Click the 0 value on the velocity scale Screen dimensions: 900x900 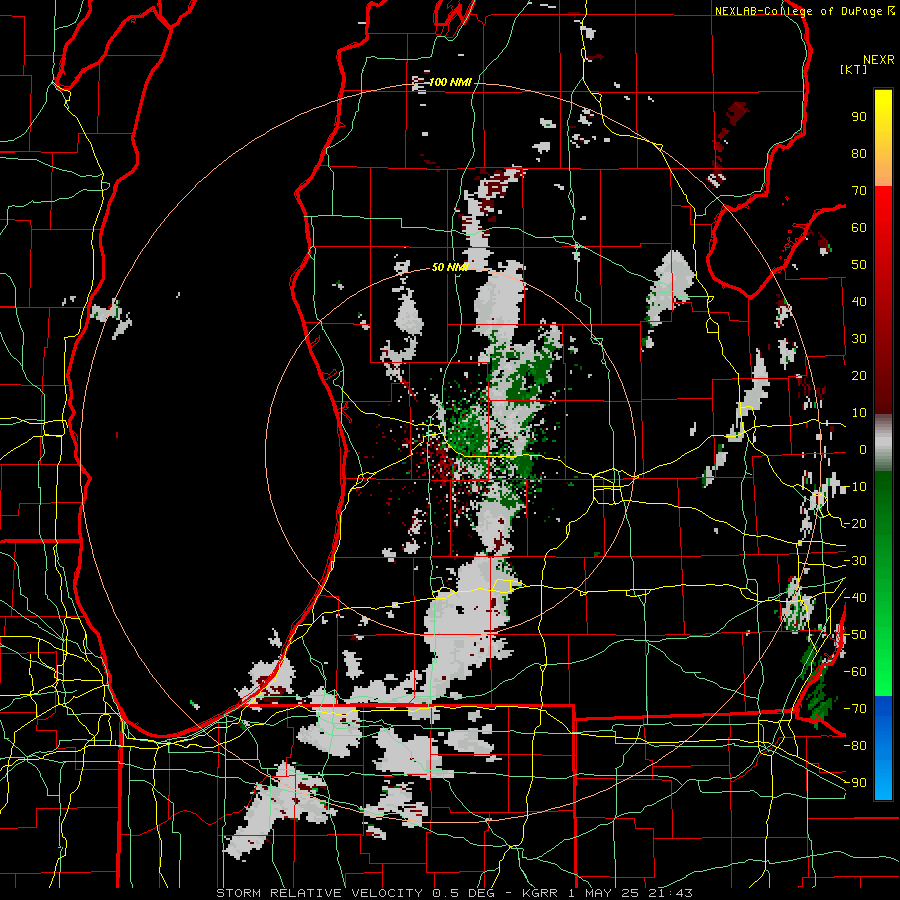[863, 449]
